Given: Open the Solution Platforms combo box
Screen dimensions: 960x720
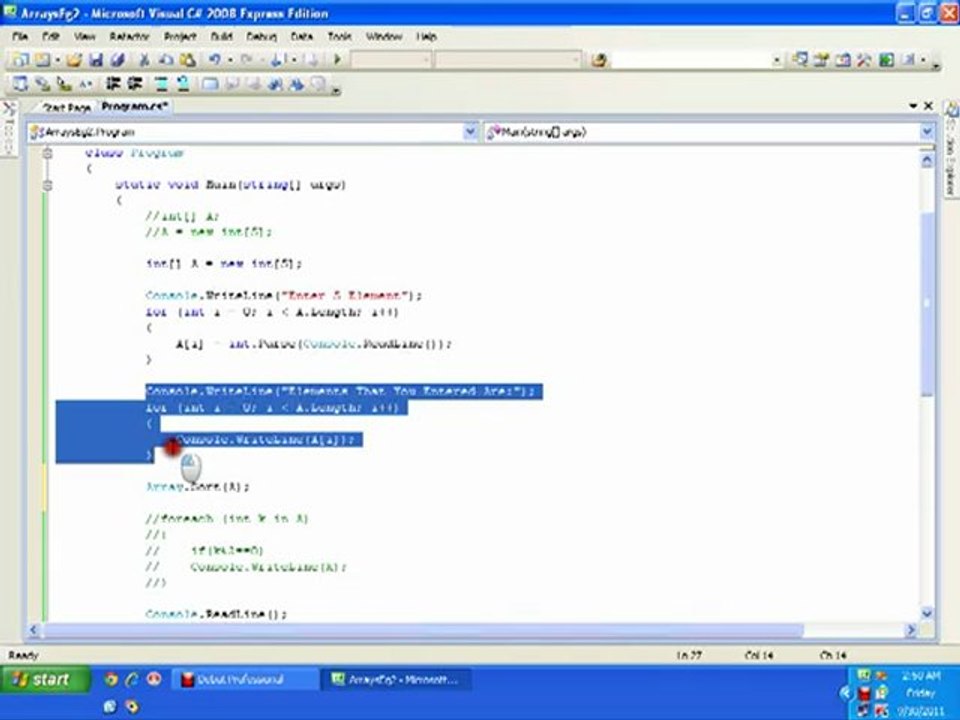Looking at the screenshot, I should tap(508, 59).
